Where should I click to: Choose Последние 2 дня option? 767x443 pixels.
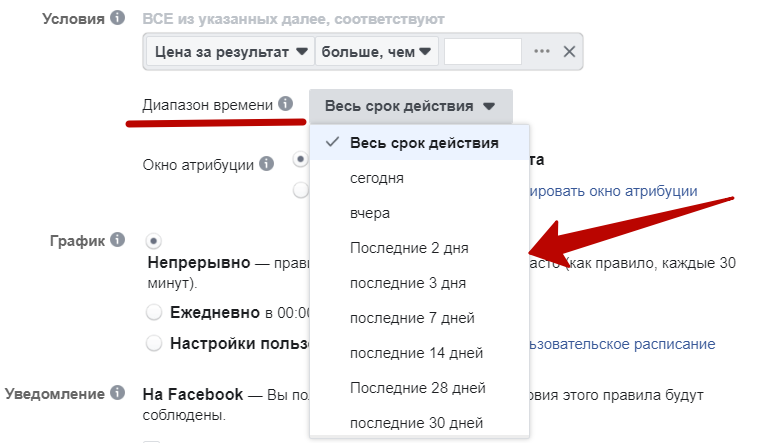[419, 248]
